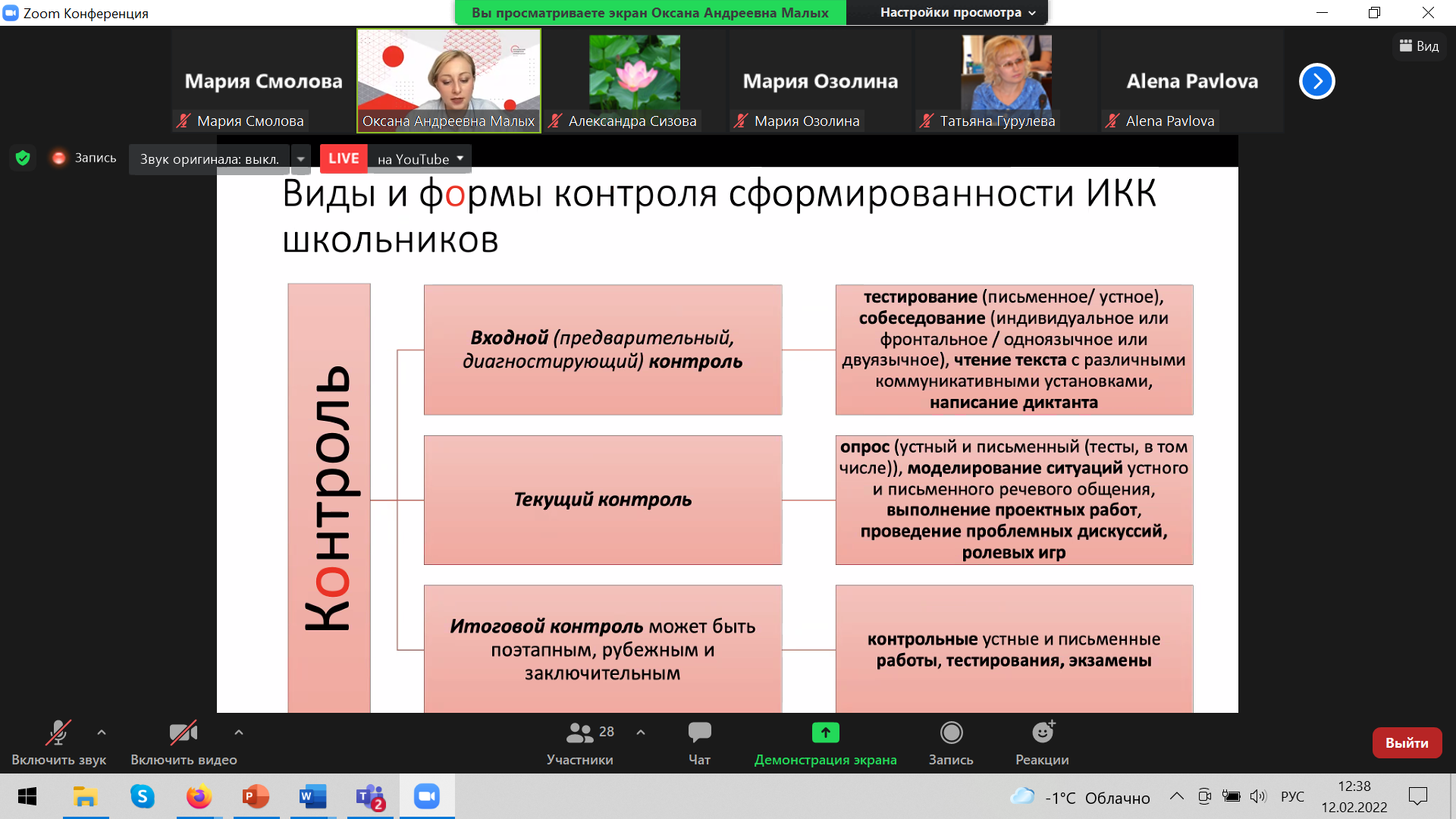Image resolution: width=1456 pixels, height=819 pixels.
Task: Open the Вид view menu
Action: pos(1419,45)
